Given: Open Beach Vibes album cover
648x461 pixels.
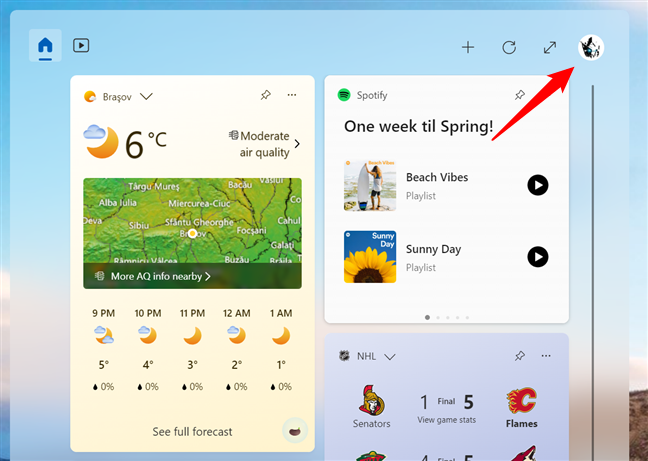Looking at the screenshot, I should (x=370, y=185).
